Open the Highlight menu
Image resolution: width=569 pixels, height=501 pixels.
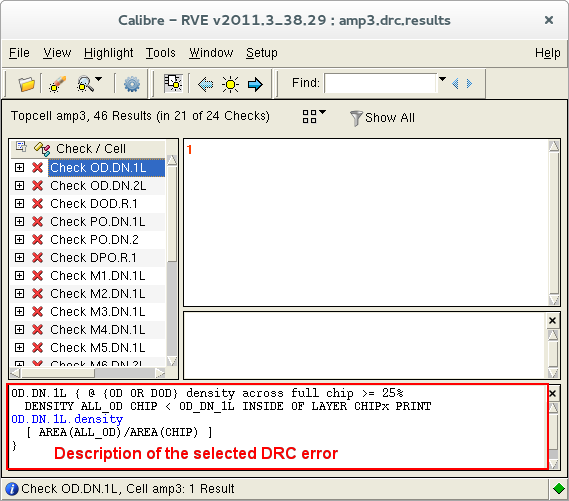(109, 53)
